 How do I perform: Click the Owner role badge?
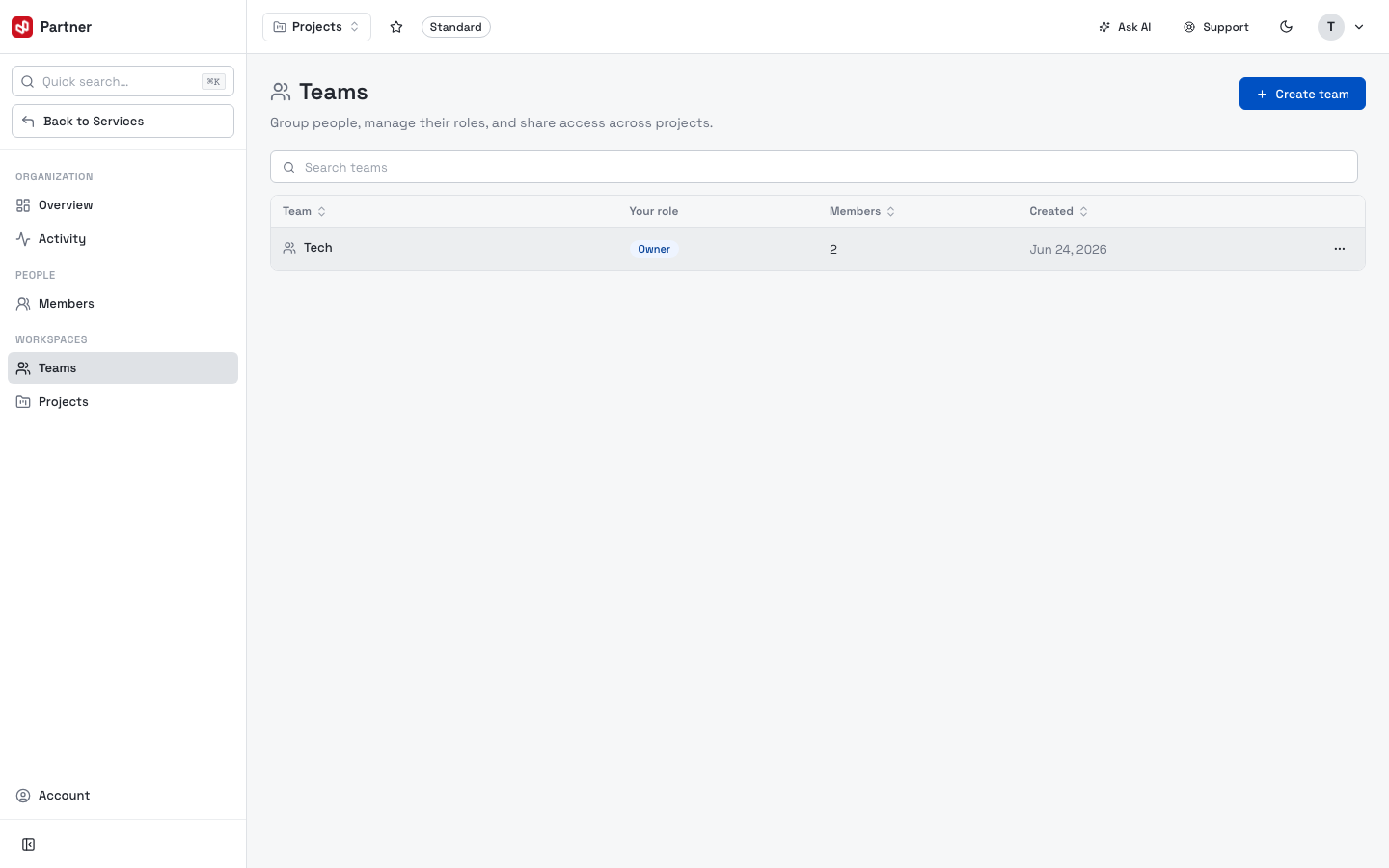coord(654,249)
